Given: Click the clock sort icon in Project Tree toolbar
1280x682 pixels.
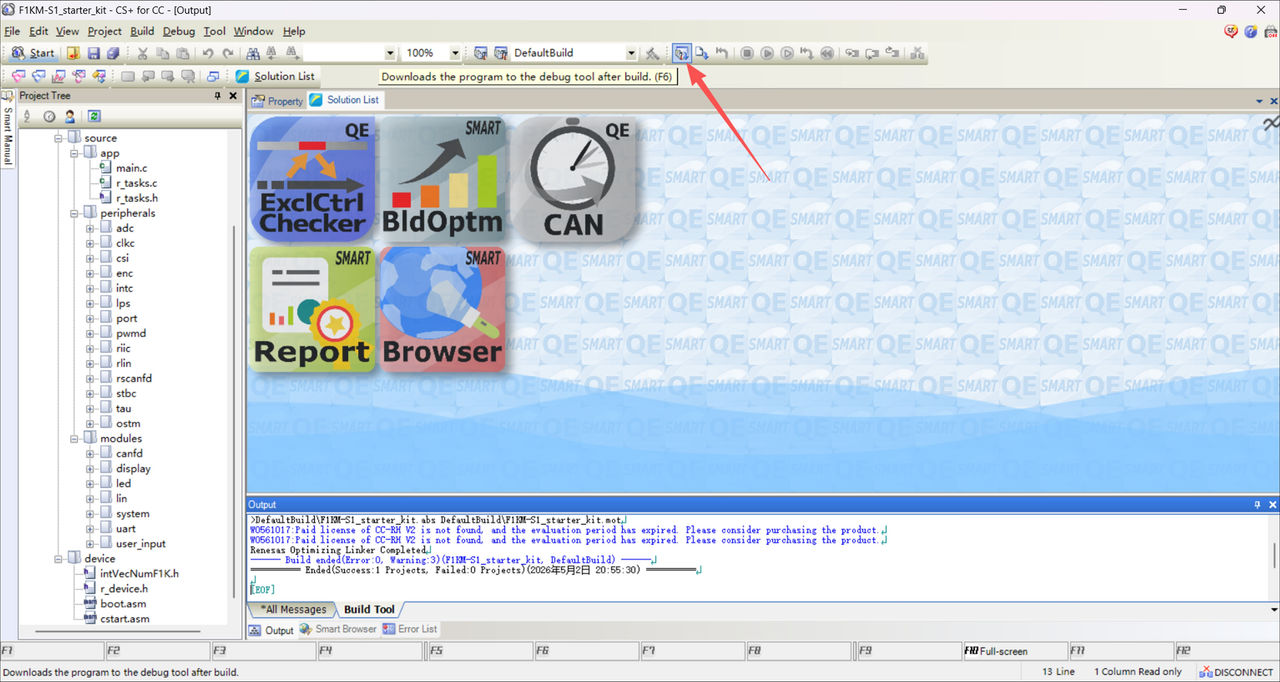Looking at the screenshot, I should click(49, 116).
